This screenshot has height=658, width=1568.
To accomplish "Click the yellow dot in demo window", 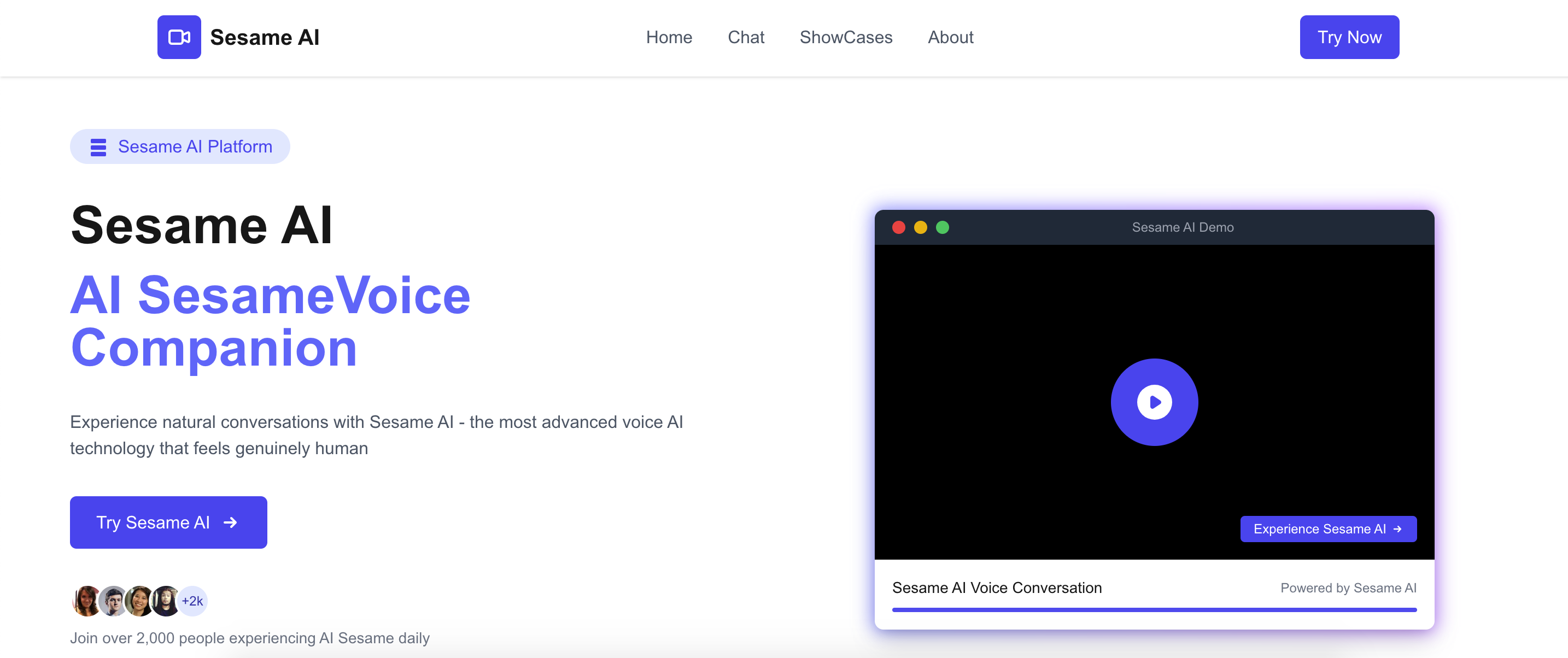I will tap(920, 227).
